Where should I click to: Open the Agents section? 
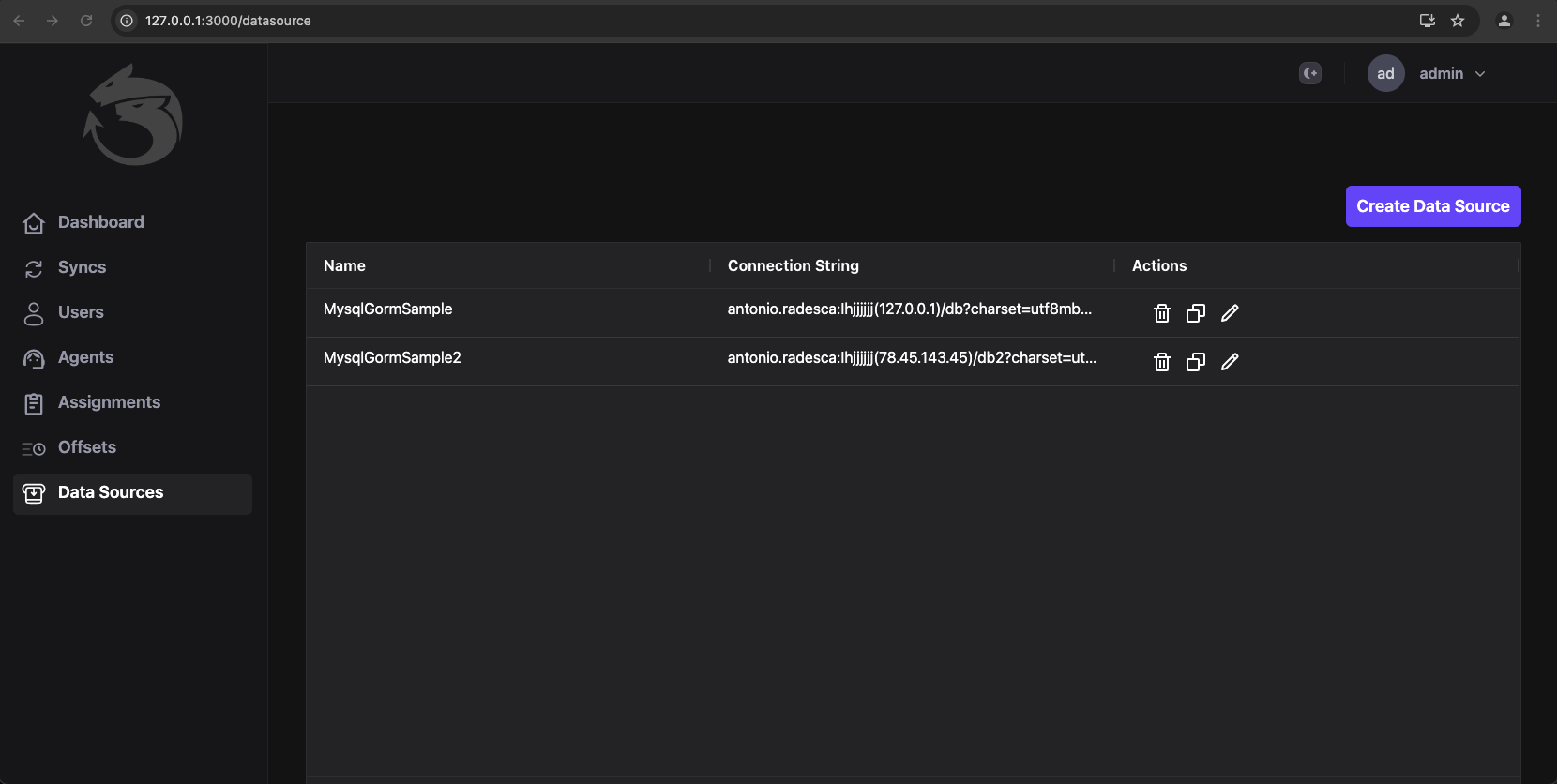85,357
